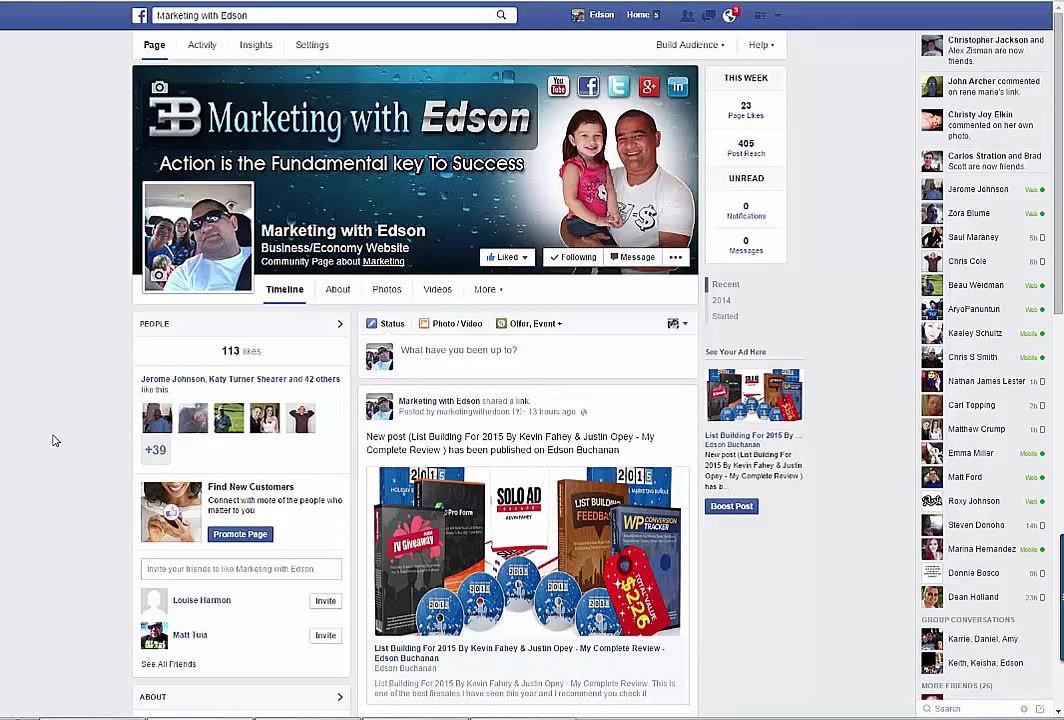Click the Edson profile link in the top bar

[x=593, y=14]
